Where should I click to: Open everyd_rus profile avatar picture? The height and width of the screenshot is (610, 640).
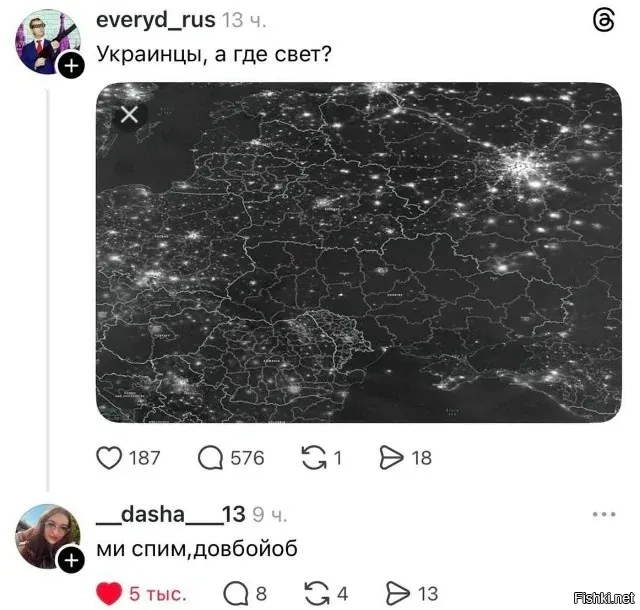click(x=47, y=42)
